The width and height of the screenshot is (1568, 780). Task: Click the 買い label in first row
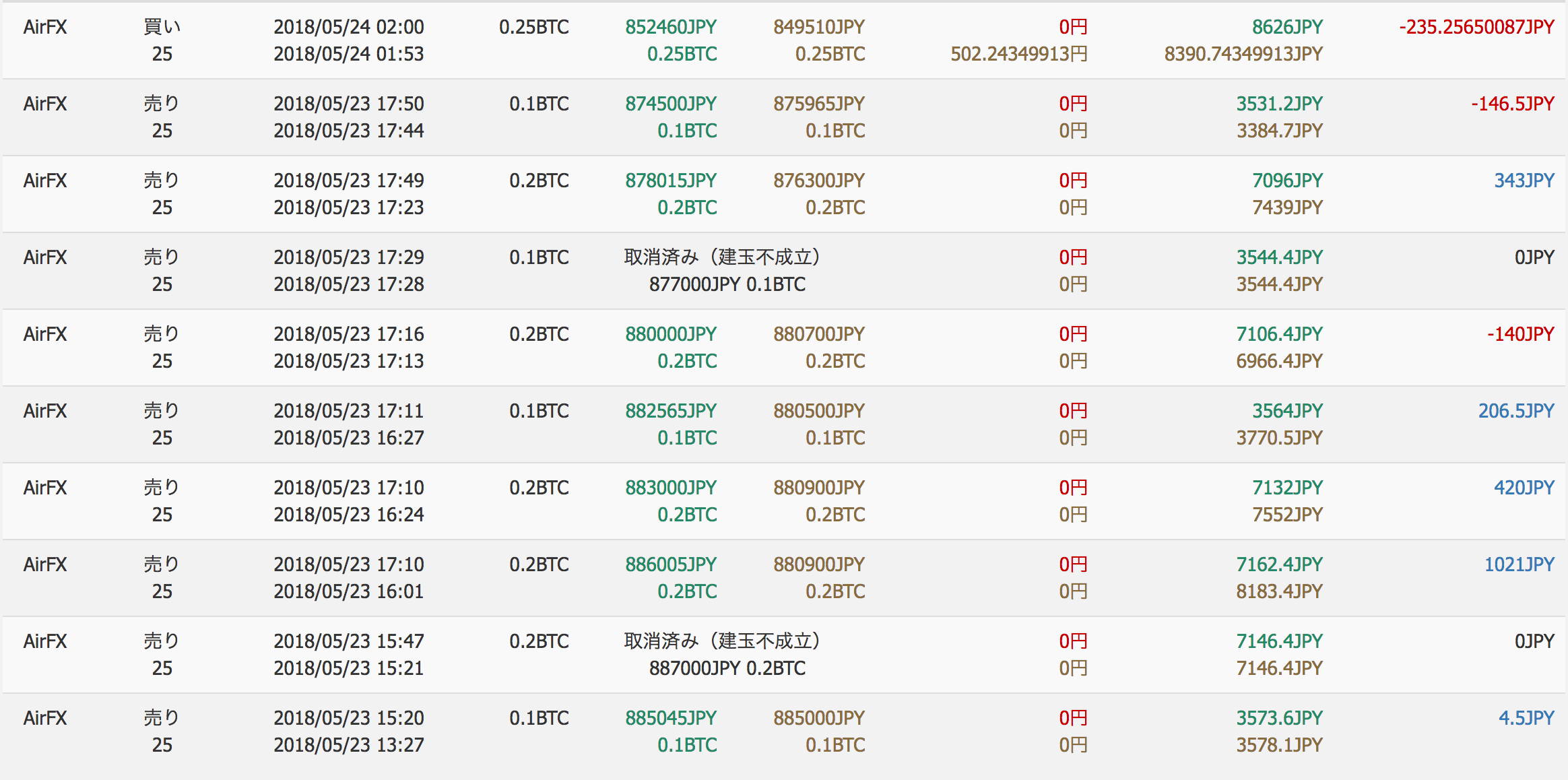point(162,27)
